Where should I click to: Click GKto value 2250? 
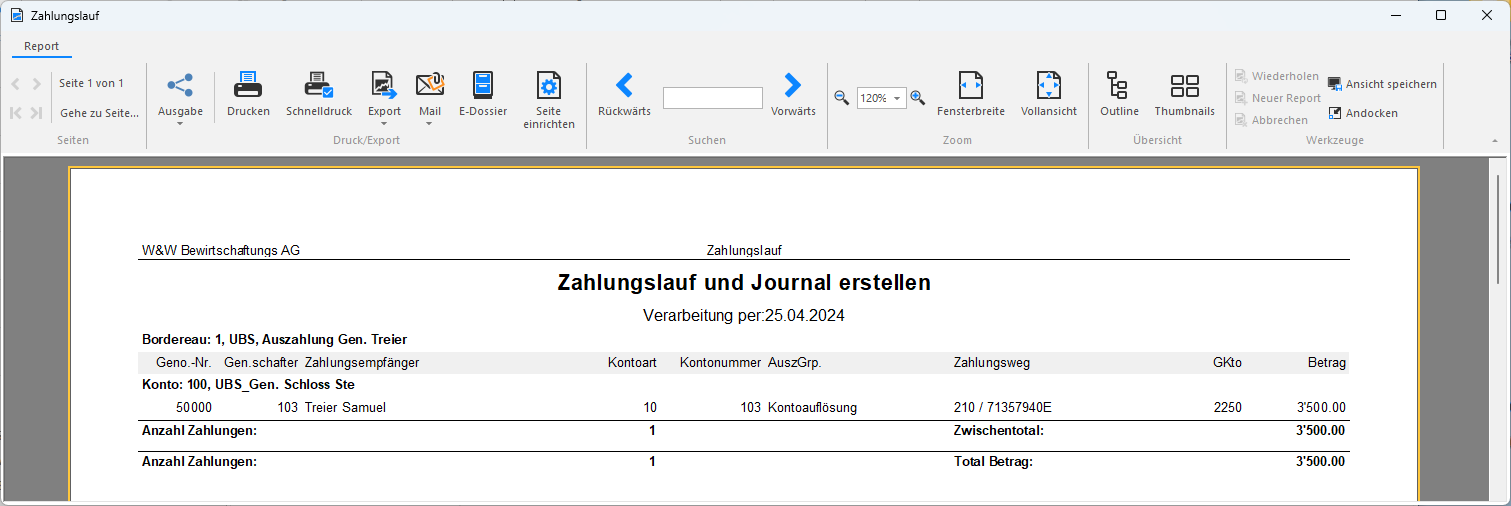pyautogui.click(x=1227, y=407)
